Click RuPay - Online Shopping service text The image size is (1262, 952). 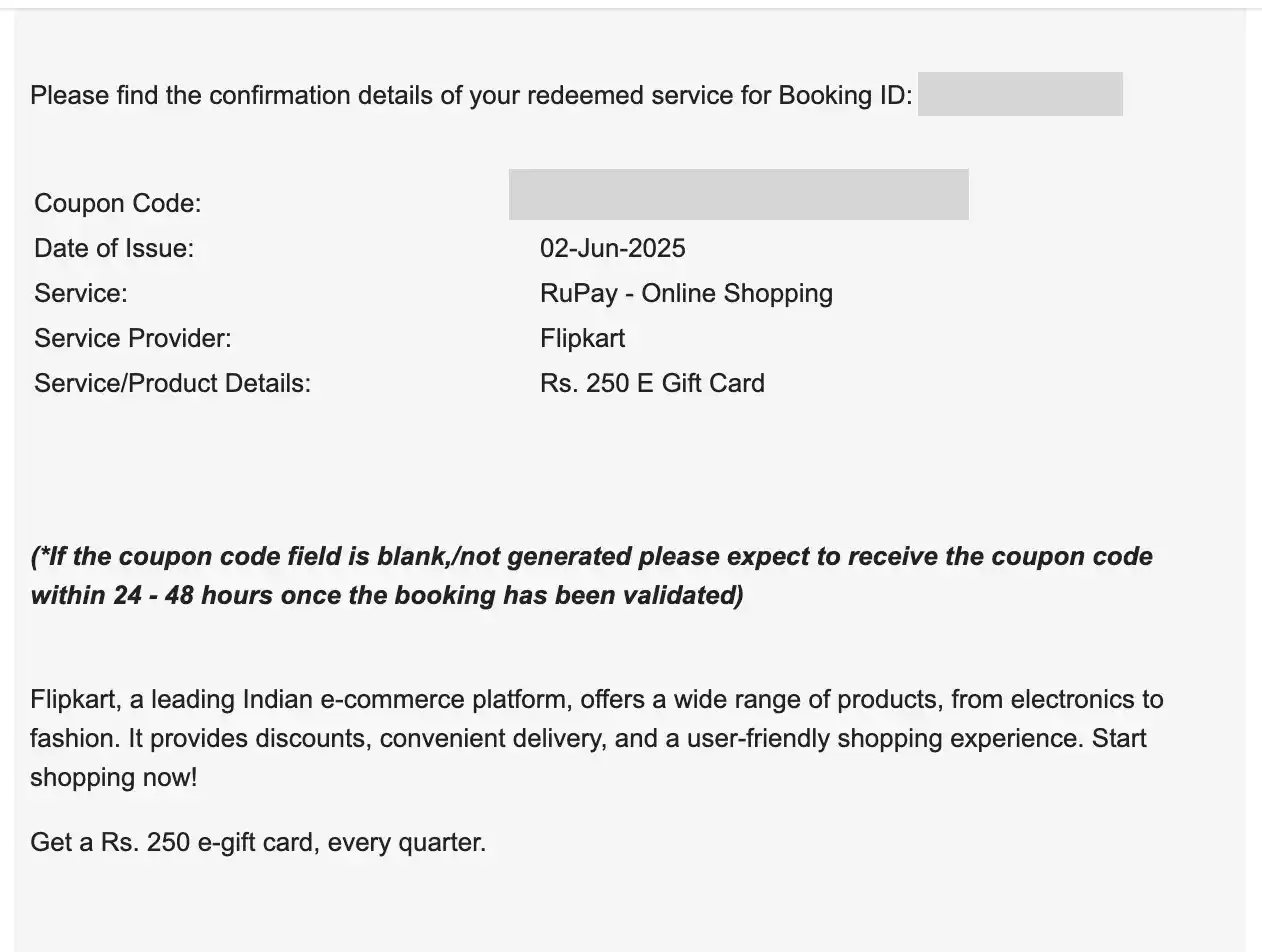point(686,293)
